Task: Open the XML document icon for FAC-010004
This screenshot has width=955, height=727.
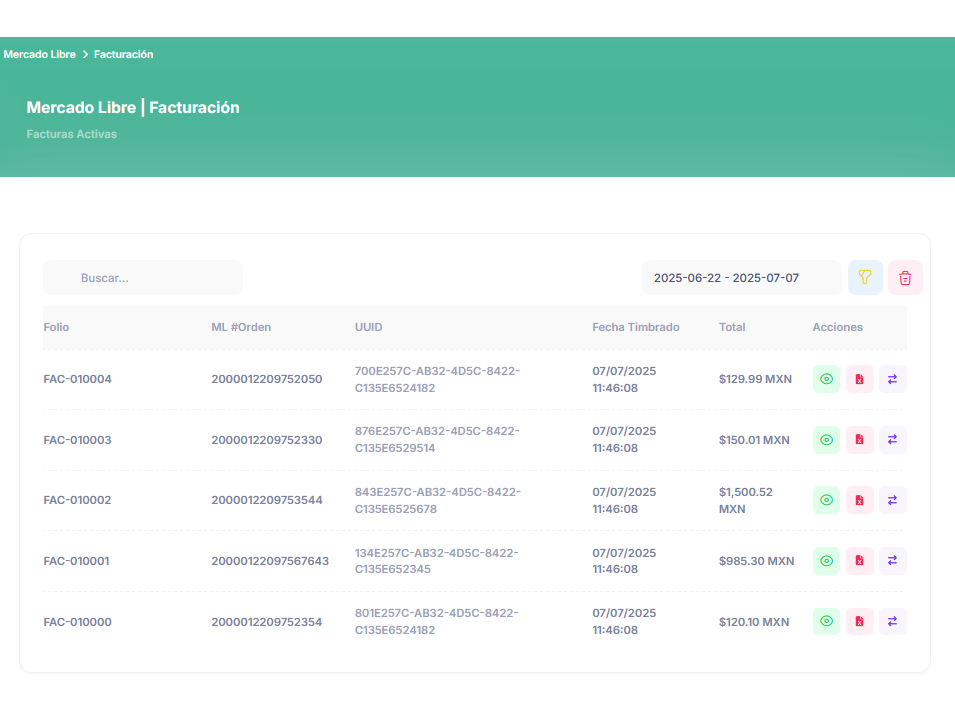Action: (859, 379)
